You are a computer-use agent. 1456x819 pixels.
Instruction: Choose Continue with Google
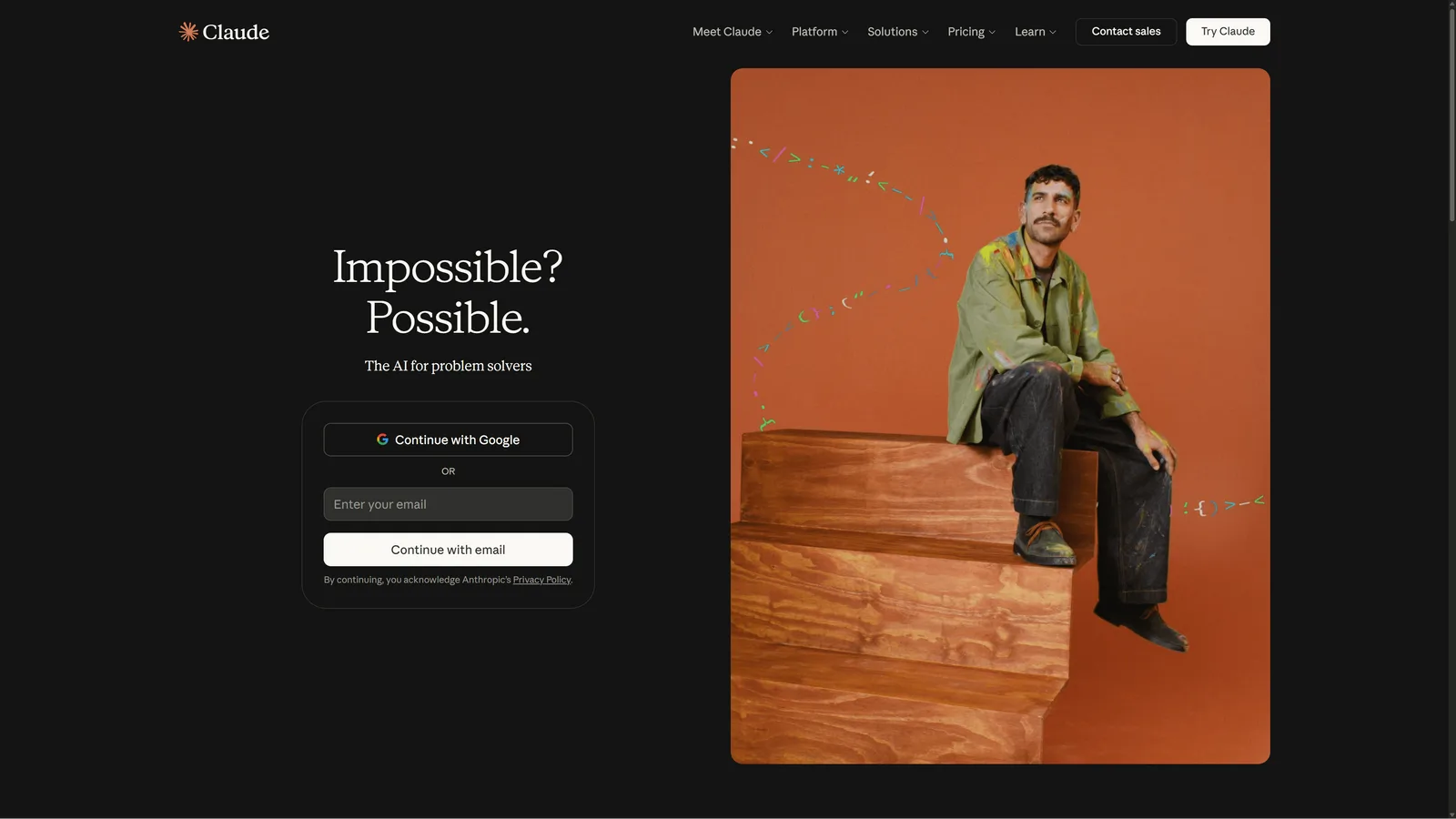(x=448, y=440)
